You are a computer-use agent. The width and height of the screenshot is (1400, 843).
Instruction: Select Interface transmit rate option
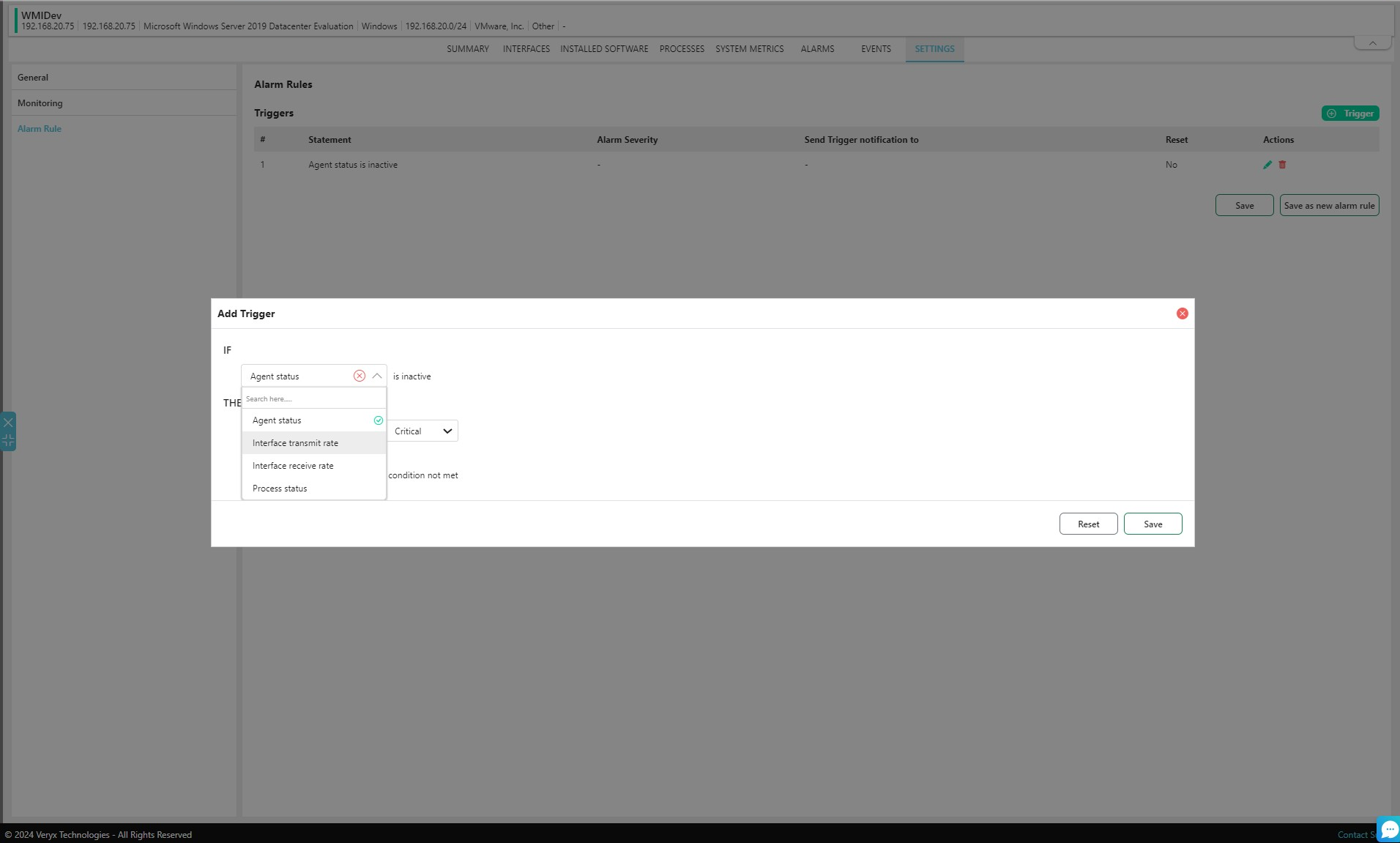point(295,443)
